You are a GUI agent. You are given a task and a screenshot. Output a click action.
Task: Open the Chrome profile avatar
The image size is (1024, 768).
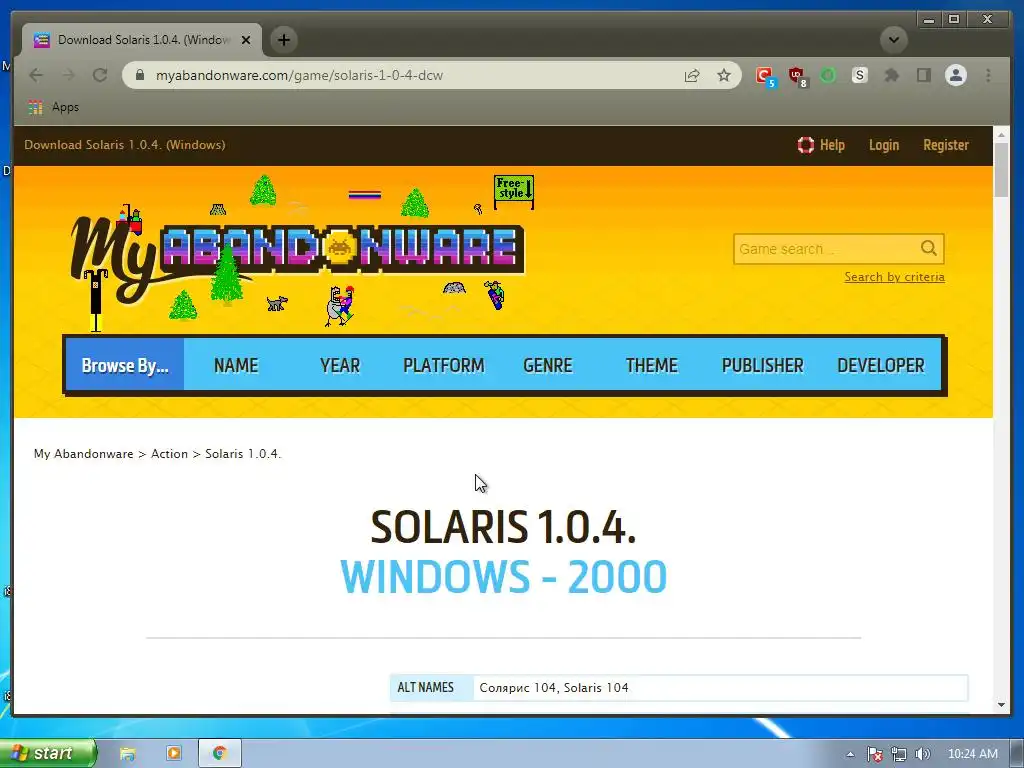tap(955, 75)
